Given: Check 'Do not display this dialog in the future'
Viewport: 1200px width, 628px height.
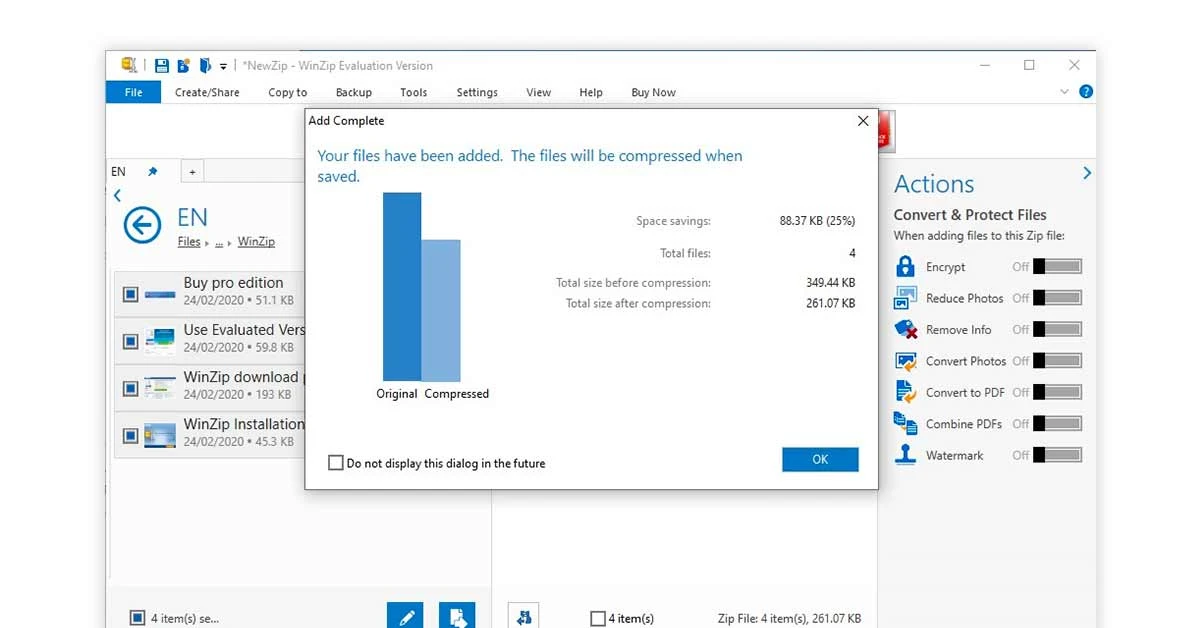Looking at the screenshot, I should 336,463.
